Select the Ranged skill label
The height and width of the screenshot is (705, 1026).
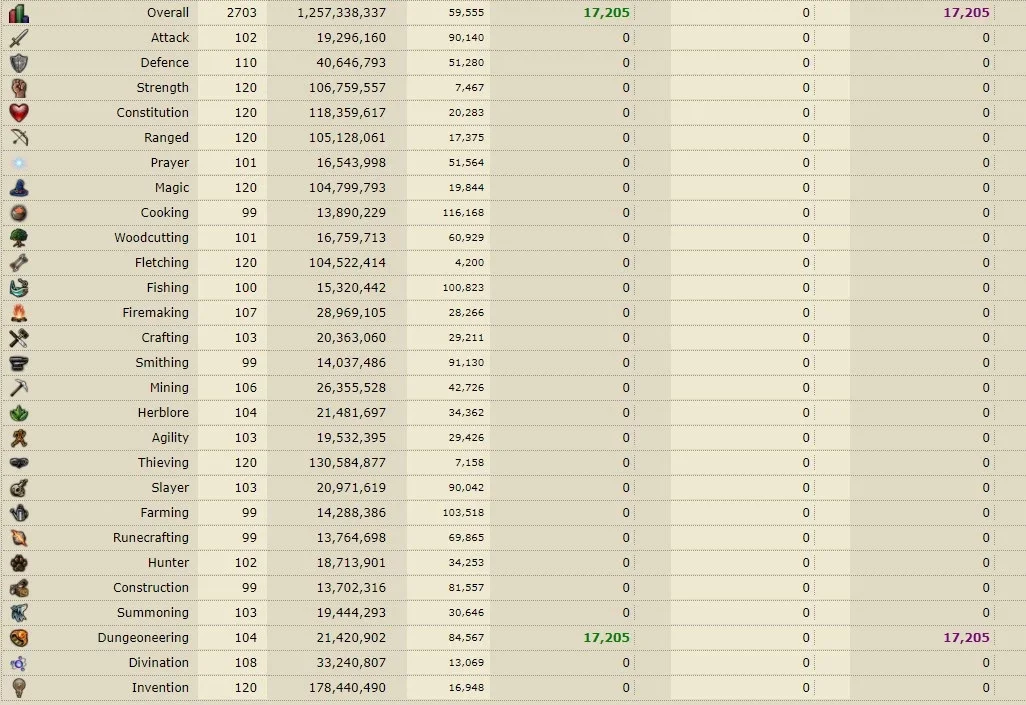click(166, 138)
